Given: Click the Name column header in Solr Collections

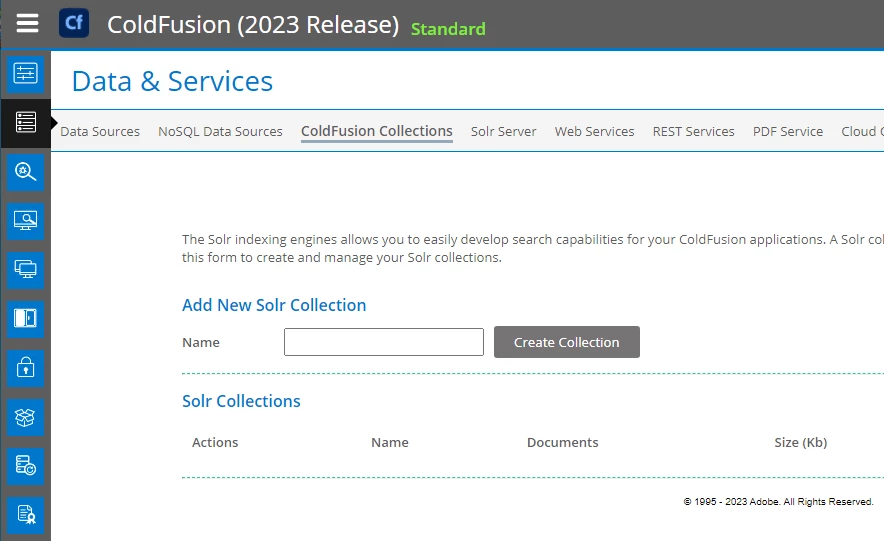Looking at the screenshot, I should click(390, 442).
